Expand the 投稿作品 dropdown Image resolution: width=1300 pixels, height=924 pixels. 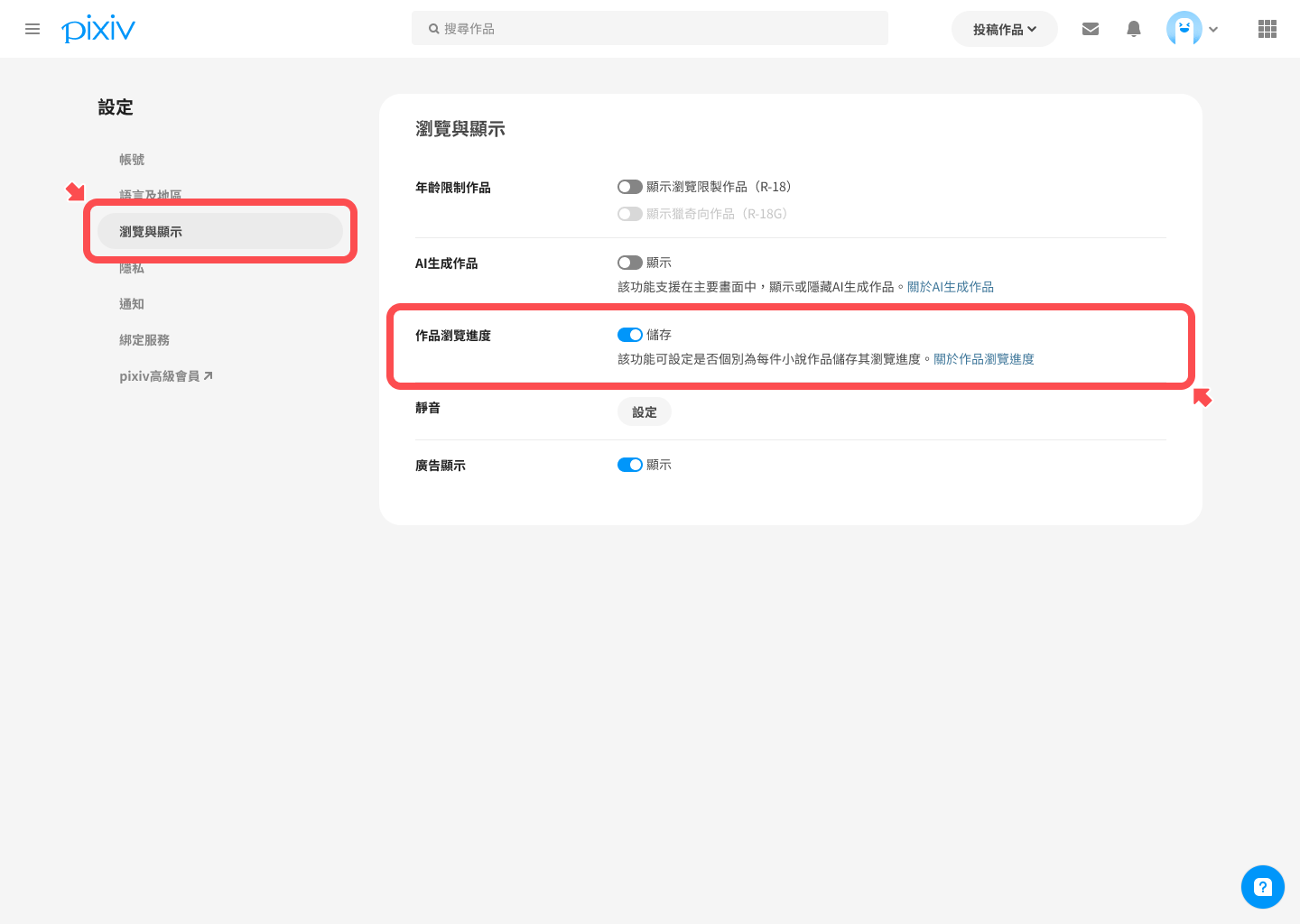pyautogui.click(x=1004, y=29)
